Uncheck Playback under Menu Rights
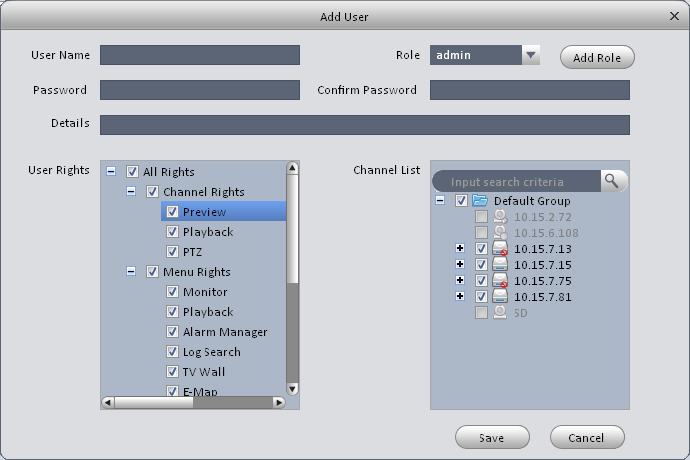 pos(172,312)
